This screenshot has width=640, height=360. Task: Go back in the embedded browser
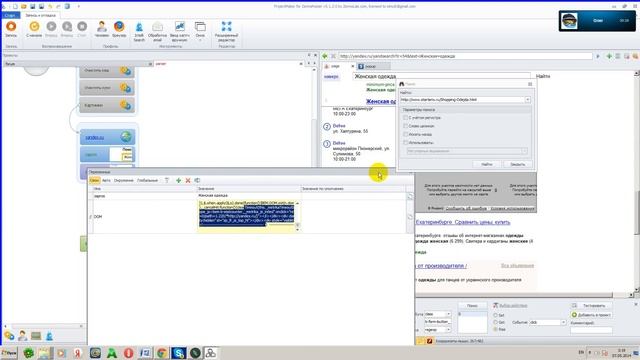tap(325, 56)
